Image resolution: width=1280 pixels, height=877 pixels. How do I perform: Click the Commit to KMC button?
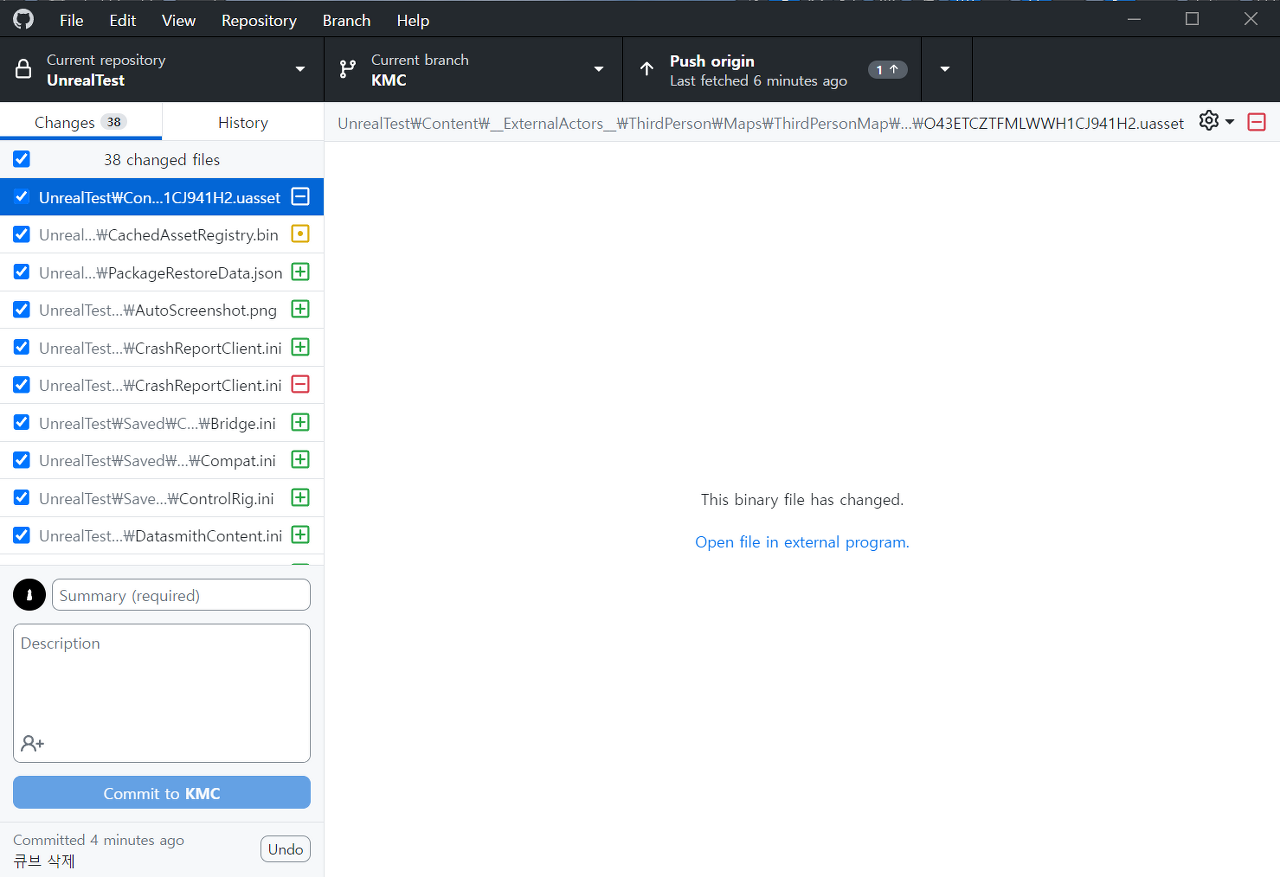coord(162,793)
